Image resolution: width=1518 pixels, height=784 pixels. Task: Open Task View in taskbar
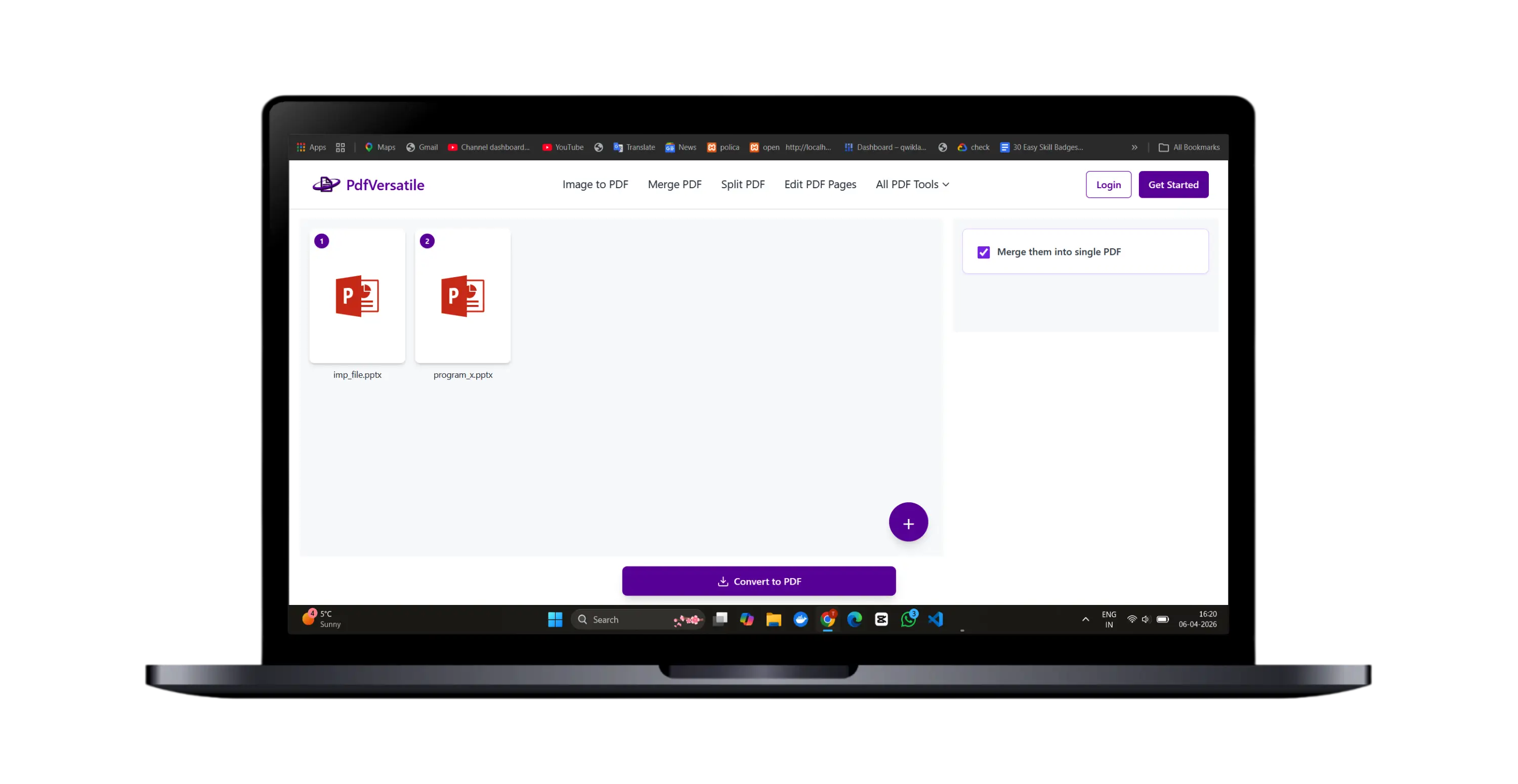point(720,619)
